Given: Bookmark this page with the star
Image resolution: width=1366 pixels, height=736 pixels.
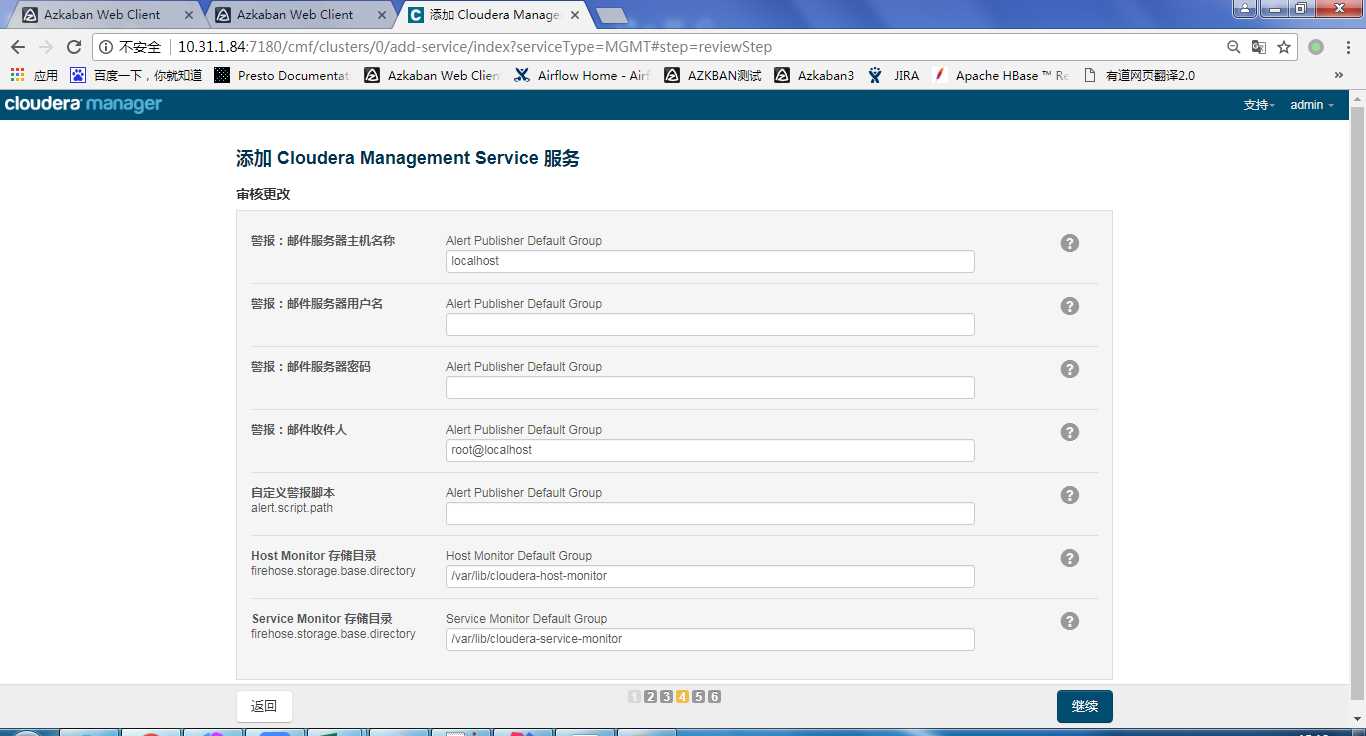Looking at the screenshot, I should tap(1284, 47).
